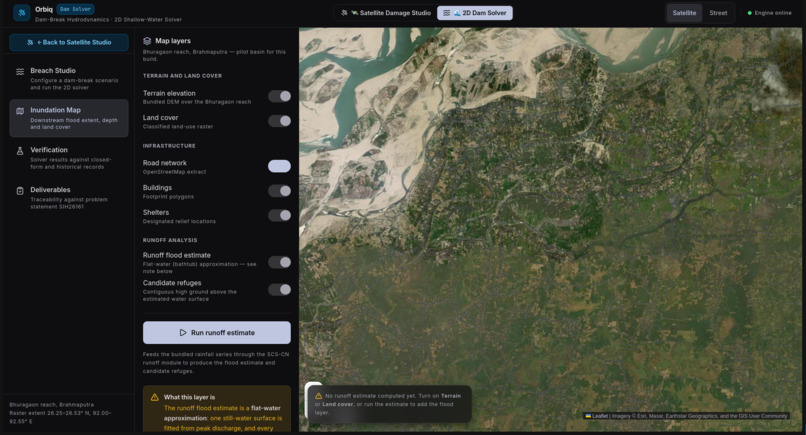
Task: Click 'INFRASTRUCTURE' section header
Action: 169,146
